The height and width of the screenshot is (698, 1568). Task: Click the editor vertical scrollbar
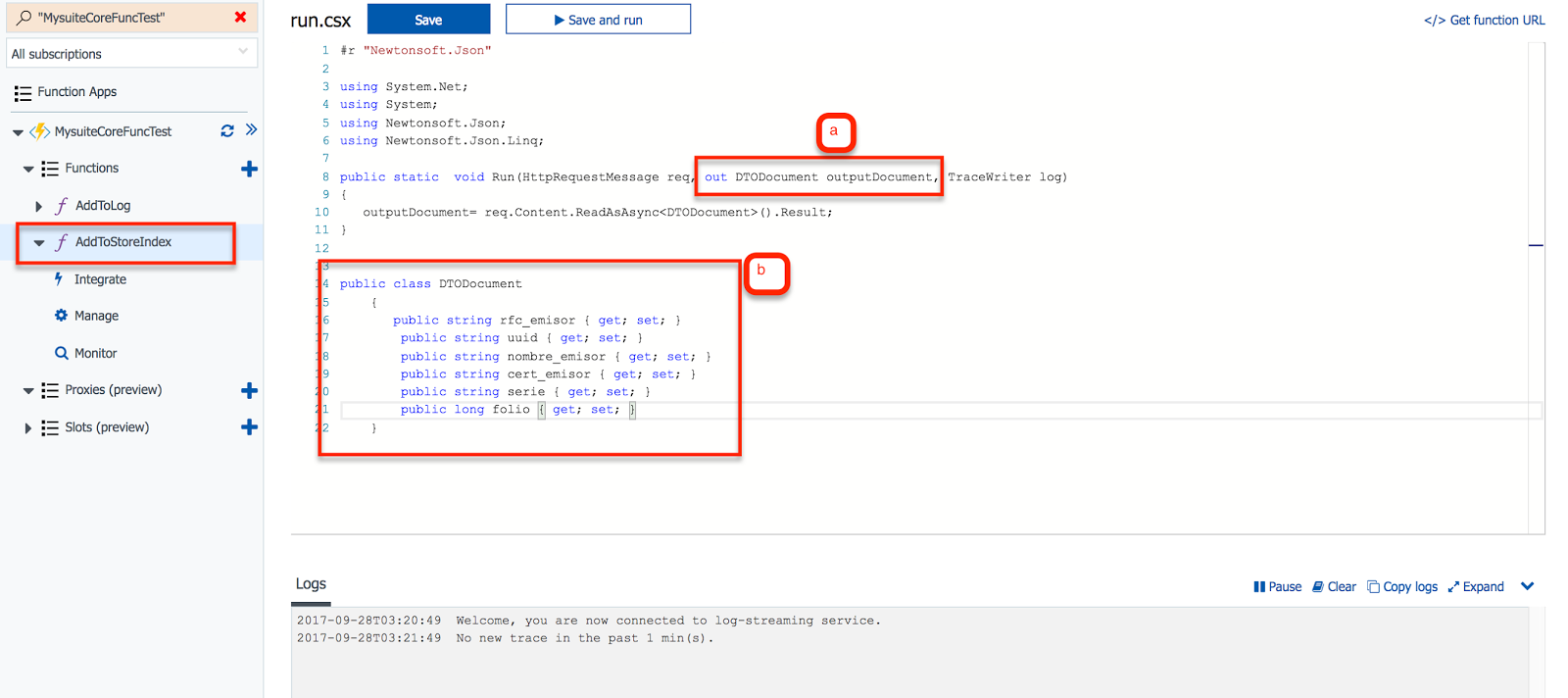(x=1537, y=287)
